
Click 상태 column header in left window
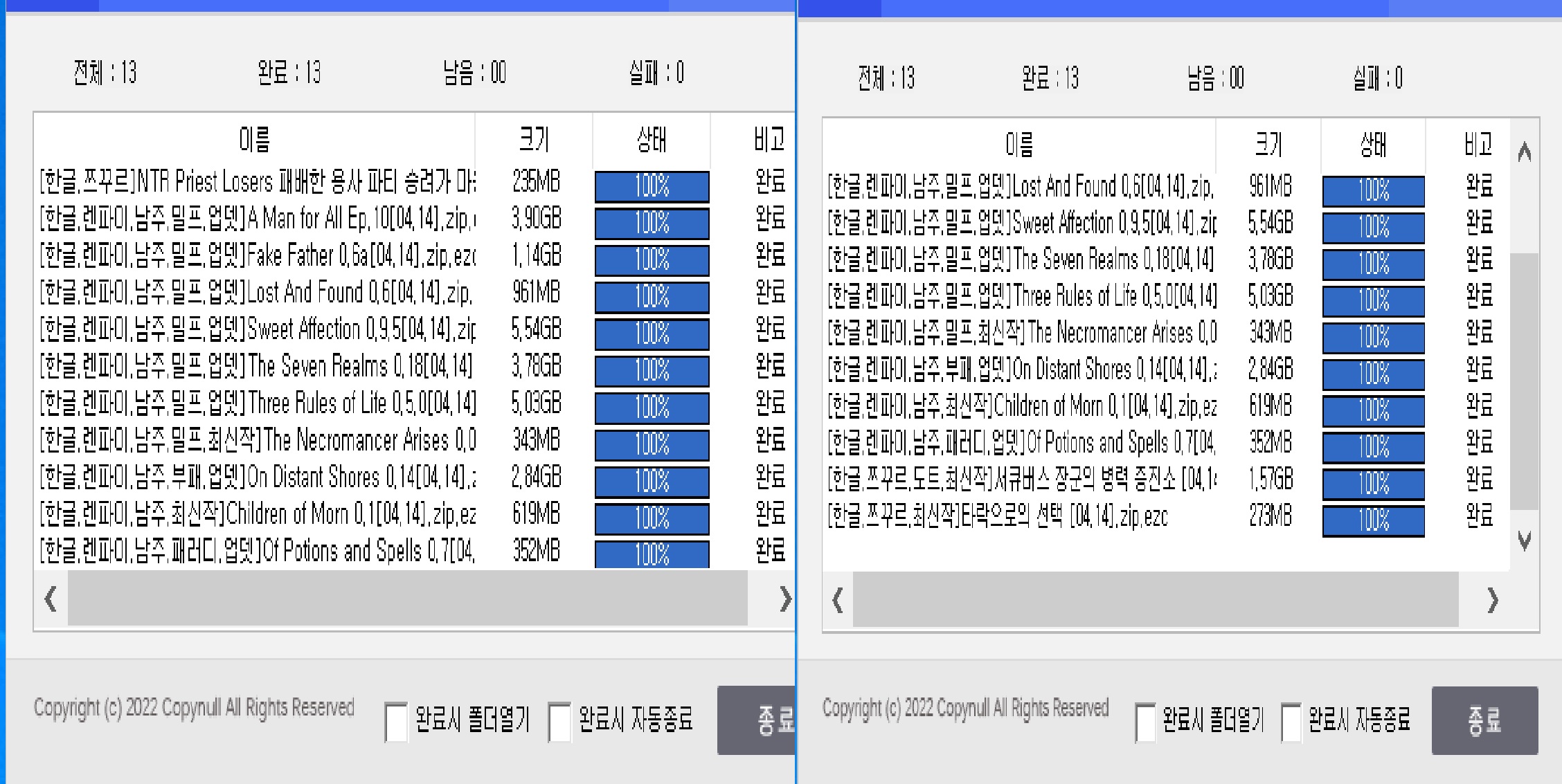tap(651, 140)
